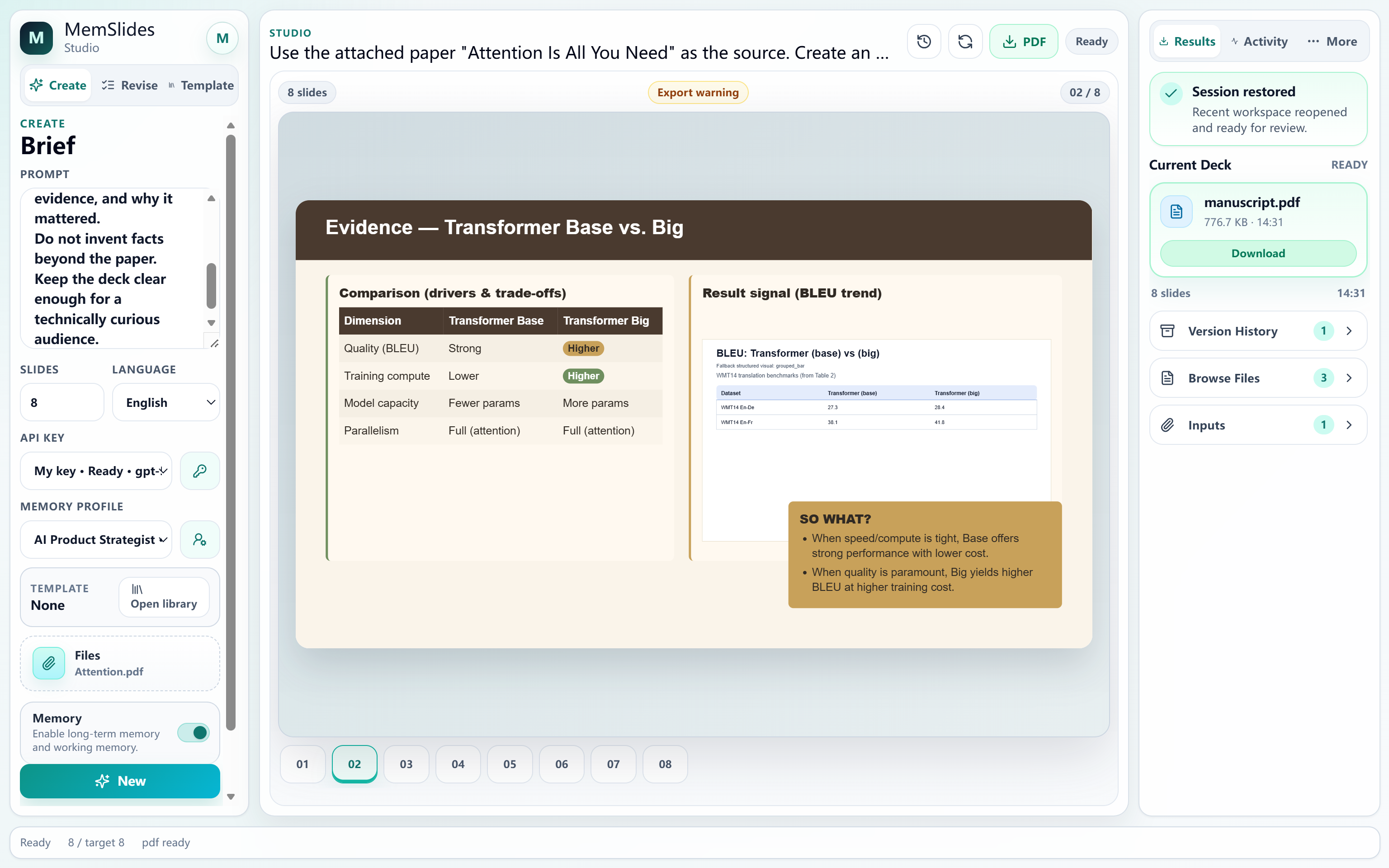The width and height of the screenshot is (1389, 868).
Task: Switch to the Template tab
Action: click(x=201, y=85)
